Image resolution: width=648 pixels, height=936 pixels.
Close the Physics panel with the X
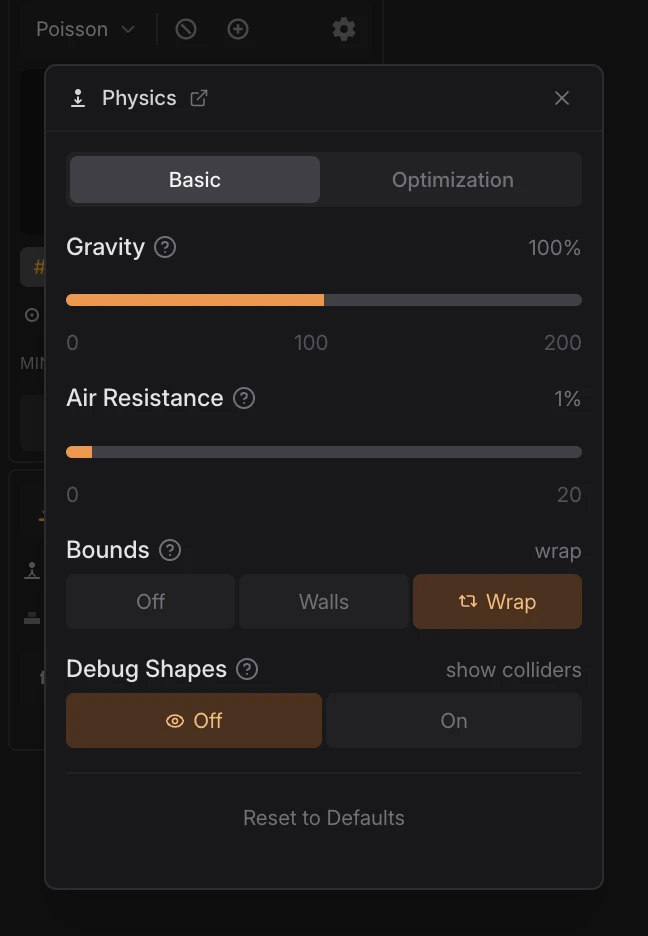pyautogui.click(x=561, y=98)
